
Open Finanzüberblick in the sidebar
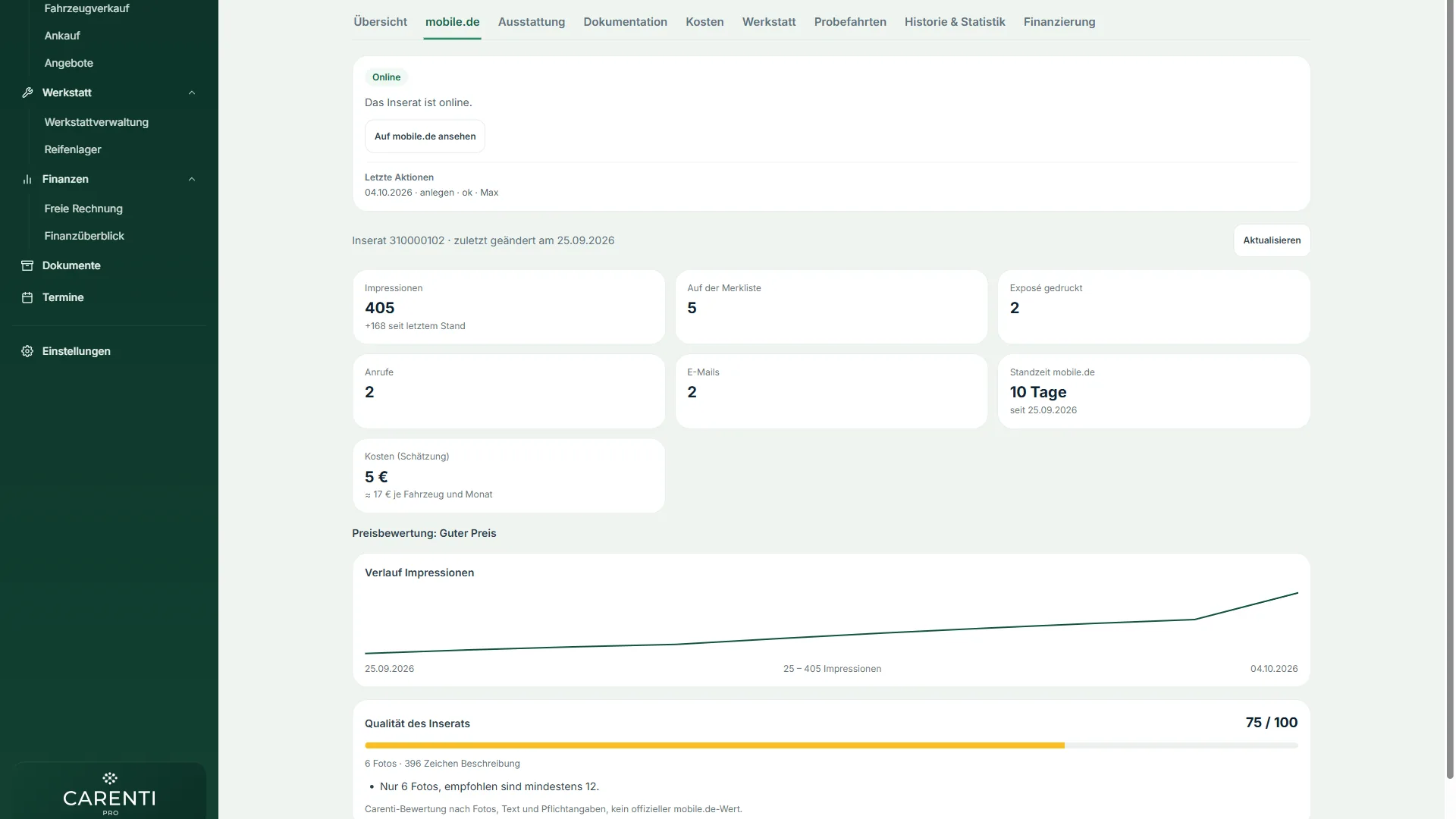pos(84,236)
